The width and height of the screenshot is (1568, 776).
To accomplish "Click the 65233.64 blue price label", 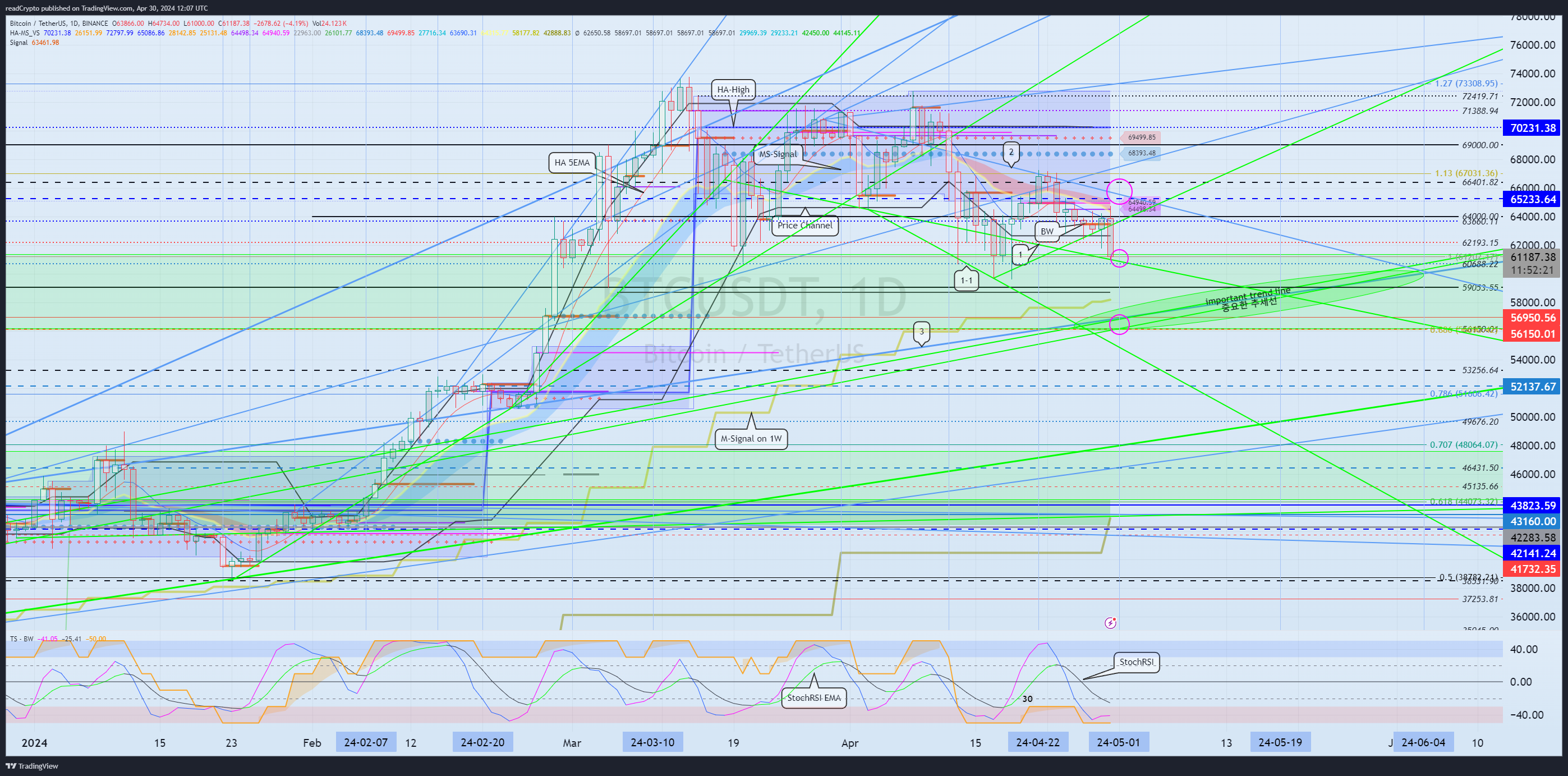I will pos(1533,199).
